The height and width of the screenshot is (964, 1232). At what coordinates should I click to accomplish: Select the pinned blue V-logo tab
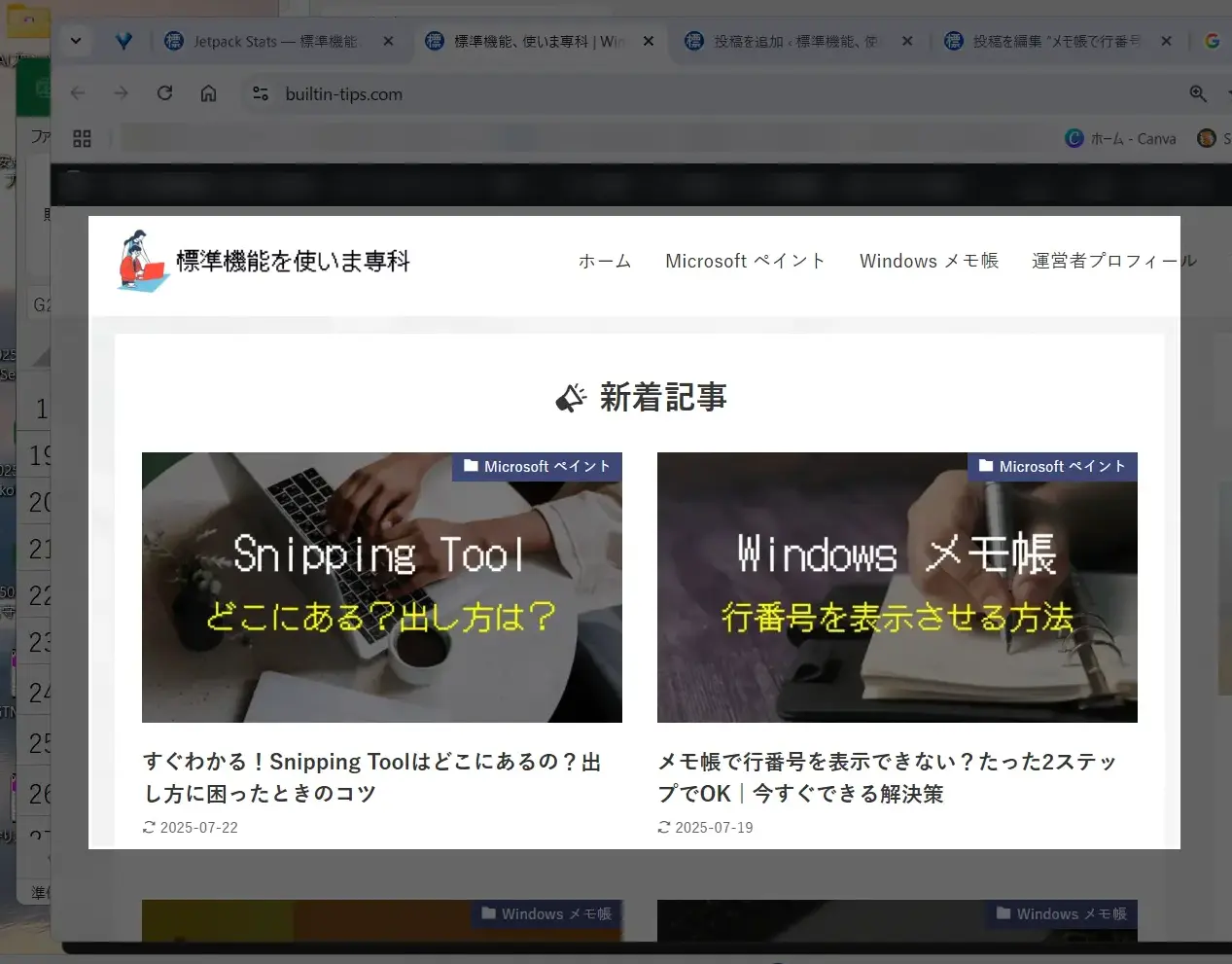tap(123, 41)
